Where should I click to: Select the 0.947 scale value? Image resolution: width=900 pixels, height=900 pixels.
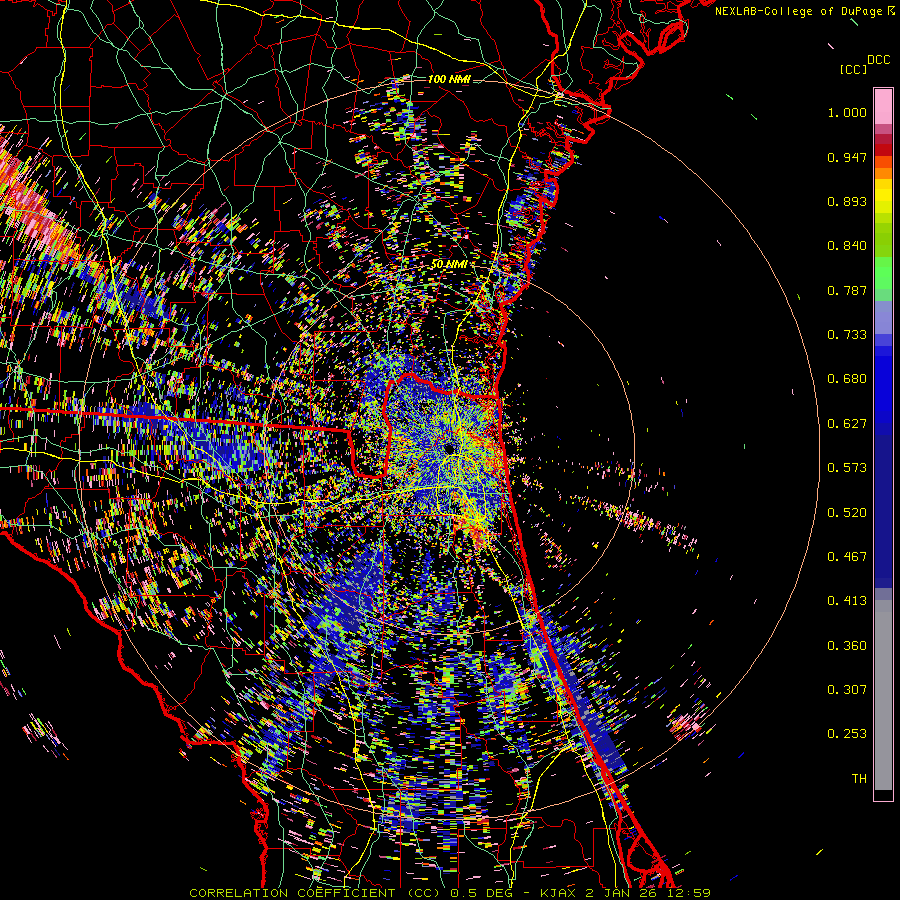coord(847,157)
